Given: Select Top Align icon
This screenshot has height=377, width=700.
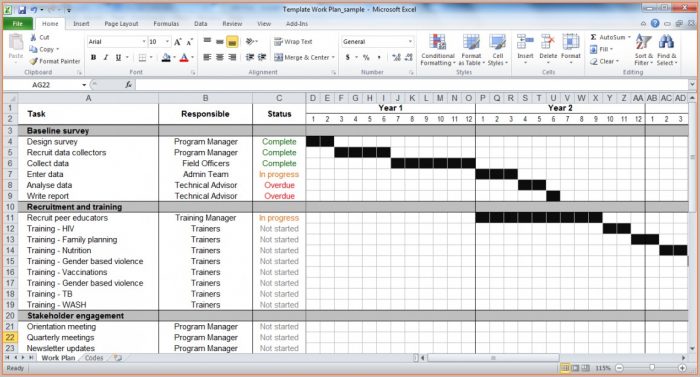Looking at the screenshot, I should pyautogui.click(x=207, y=42).
